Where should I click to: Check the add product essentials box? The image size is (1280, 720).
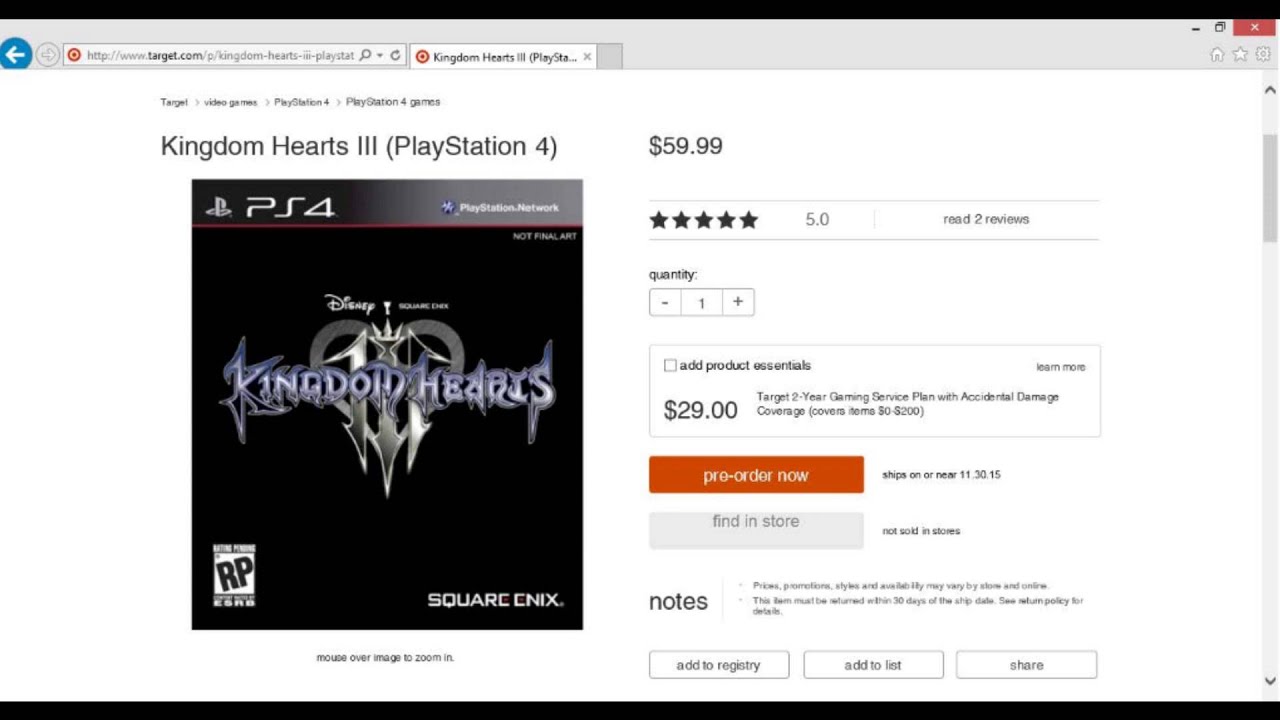tap(670, 366)
